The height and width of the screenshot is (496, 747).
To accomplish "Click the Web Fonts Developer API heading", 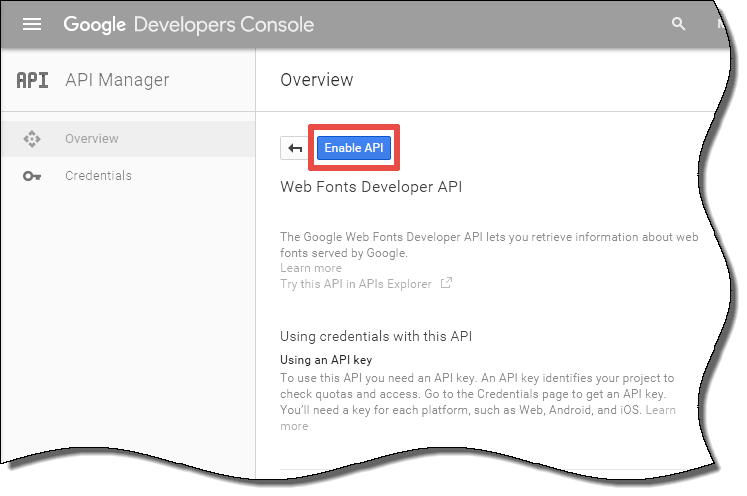I will coord(371,187).
